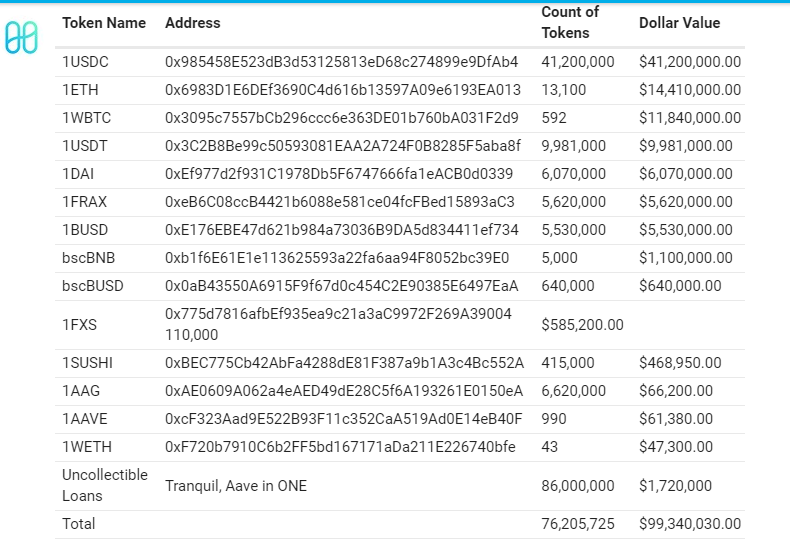This screenshot has height=555, width=790.
Task: Click the 1AAVE token address
Action: pyautogui.click(x=344, y=419)
